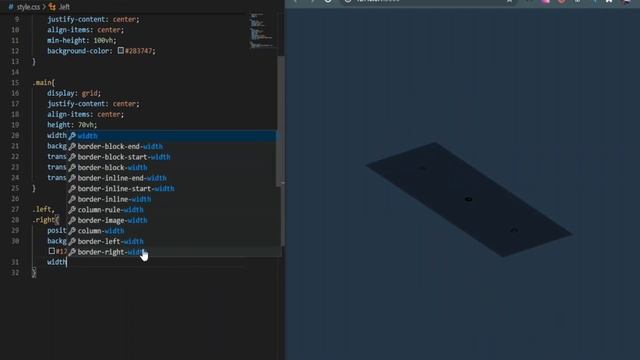This screenshot has width=640, height=360.
Task: Pick 'border-inline-end-width' suggestion
Action: pyautogui.click(x=172, y=178)
